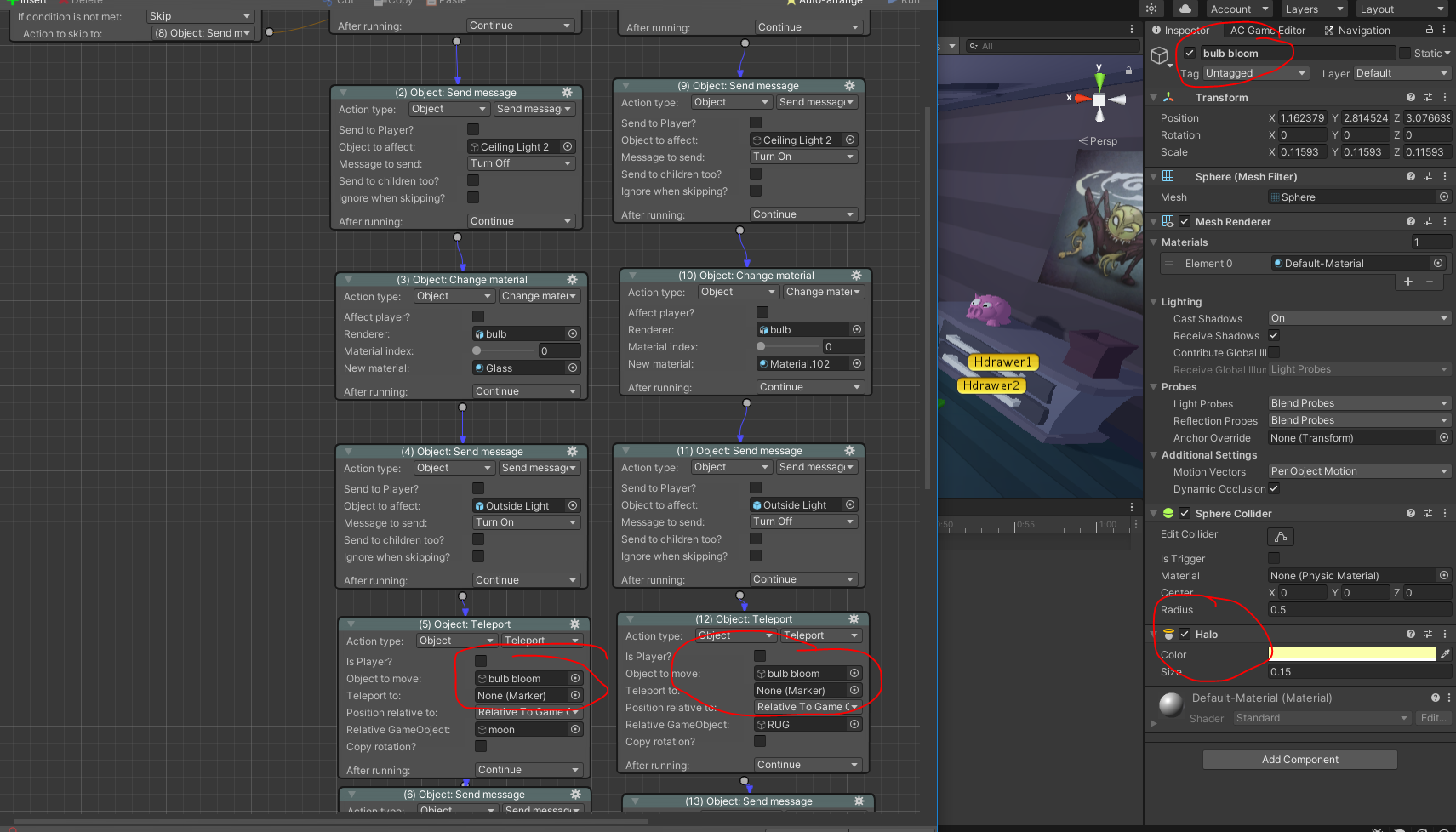Add a material element with plus icon
This screenshot has height=832, width=1456.
click(1408, 282)
